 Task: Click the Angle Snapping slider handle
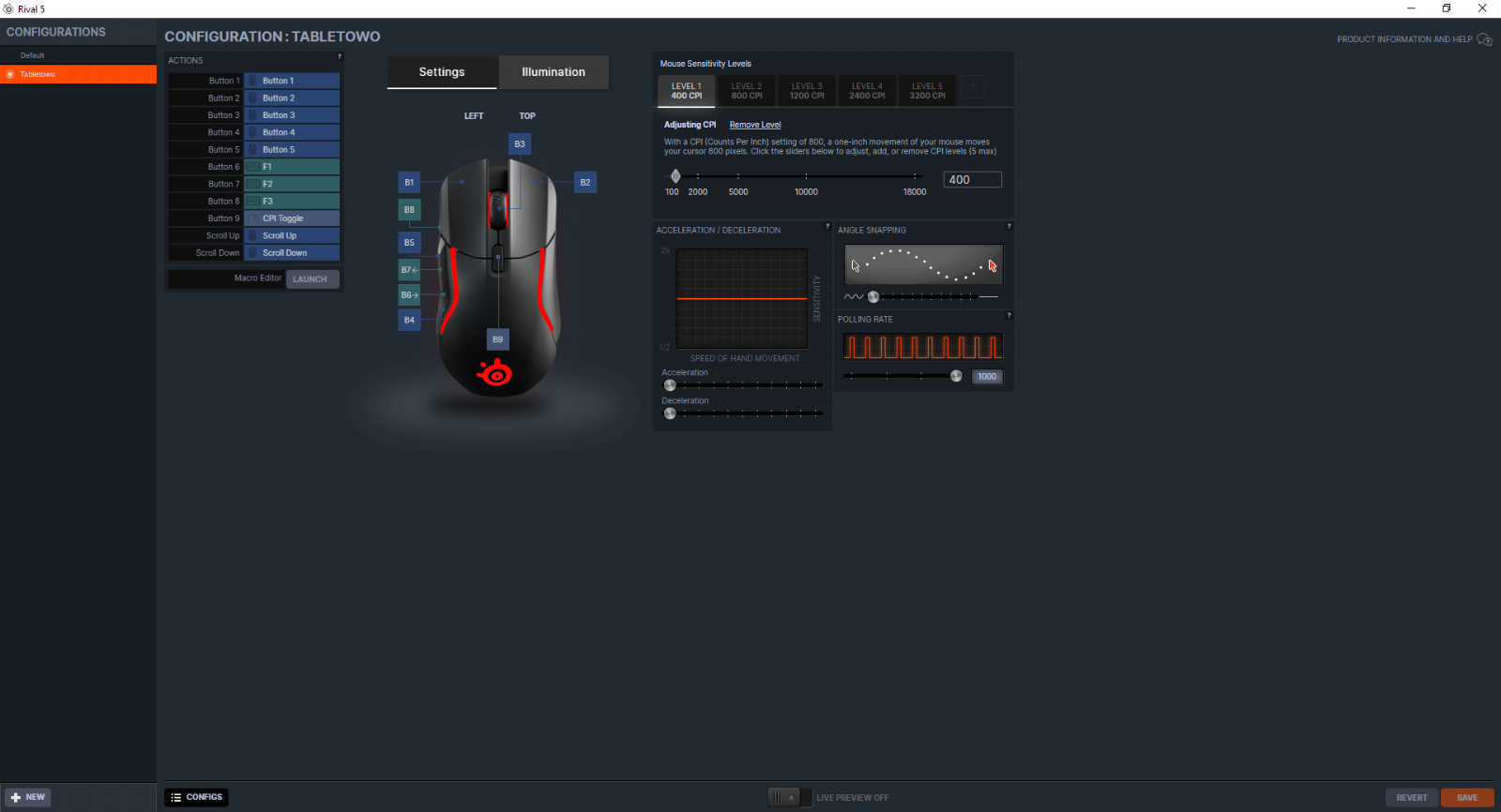873,297
